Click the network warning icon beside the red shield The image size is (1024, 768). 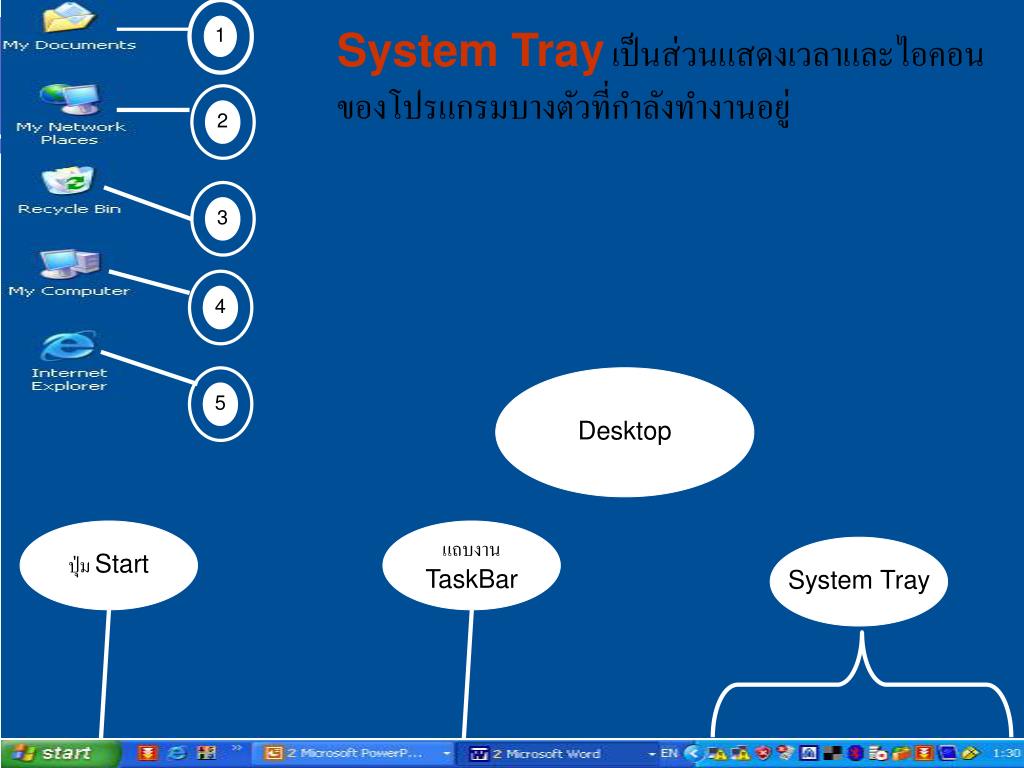coord(741,754)
